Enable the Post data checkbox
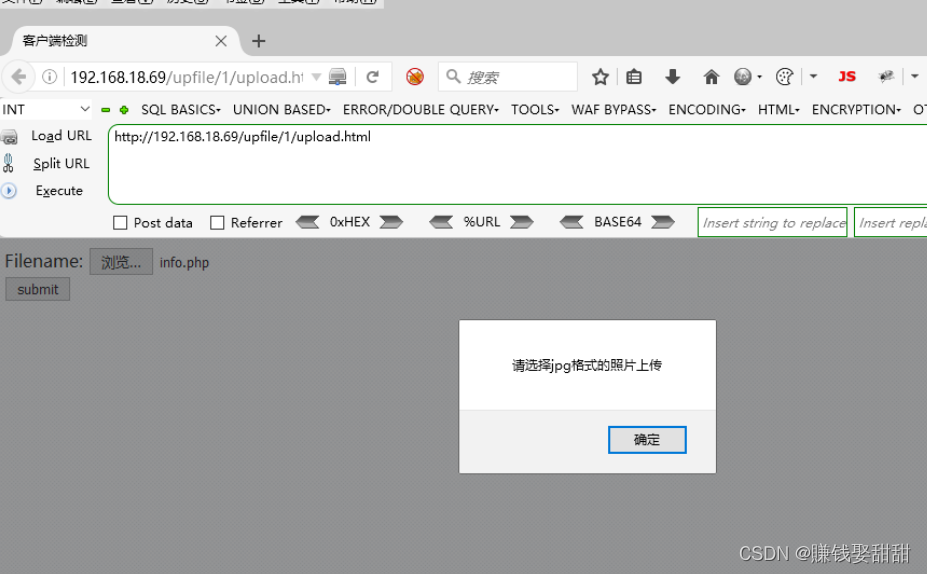Image resolution: width=927 pixels, height=574 pixels. point(120,223)
